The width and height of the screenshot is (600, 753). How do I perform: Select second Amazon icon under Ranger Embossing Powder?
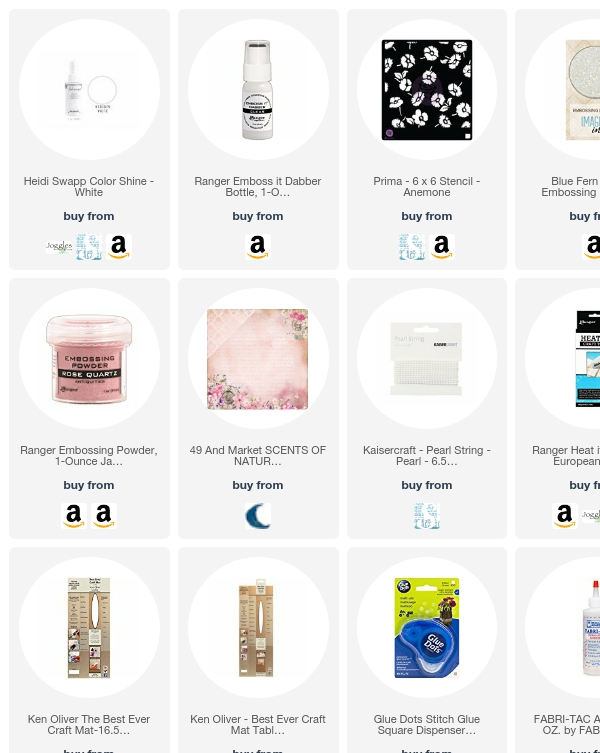click(x=104, y=516)
